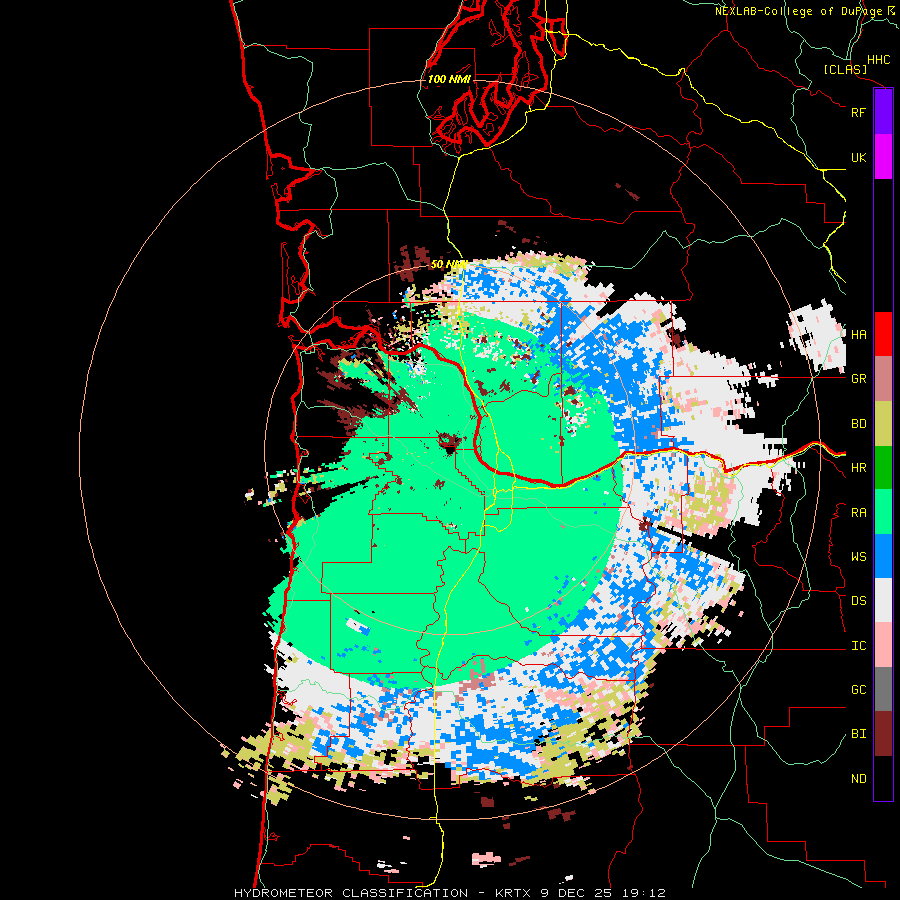Click the 'BI' legend label
The width and height of the screenshot is (900, 900).
click(x=858, y=734)
